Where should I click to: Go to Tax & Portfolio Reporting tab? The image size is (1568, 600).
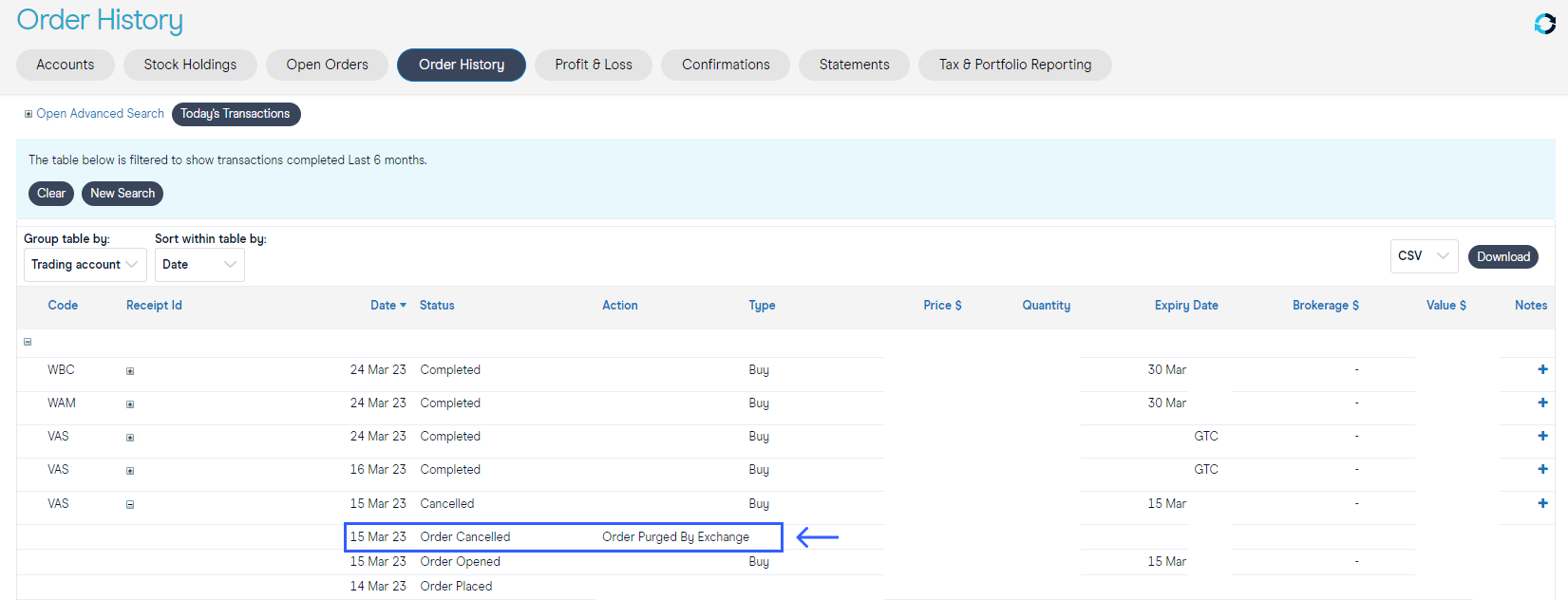(x=1014, y=65)
